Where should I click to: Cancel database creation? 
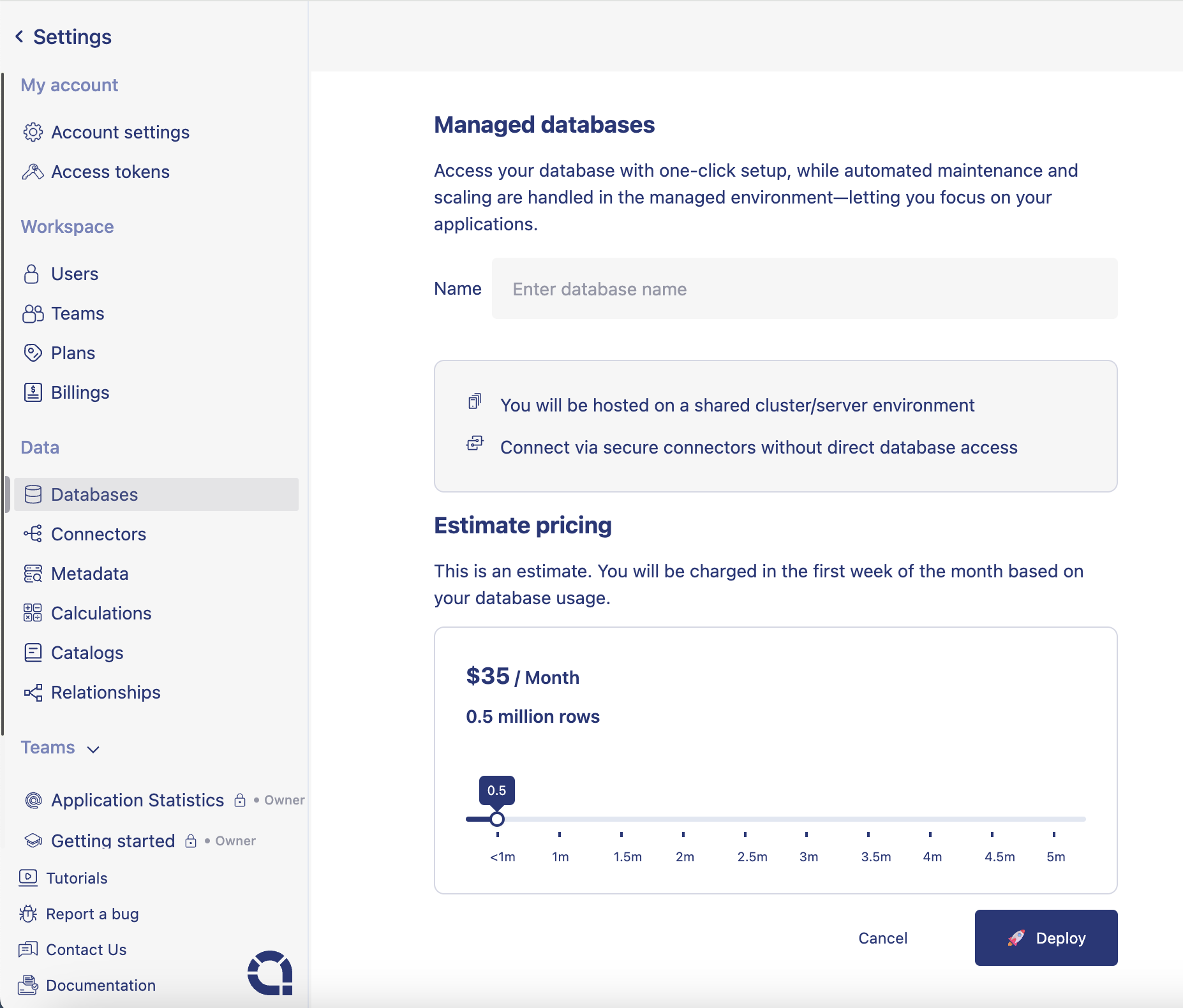(x=882, y=938)
